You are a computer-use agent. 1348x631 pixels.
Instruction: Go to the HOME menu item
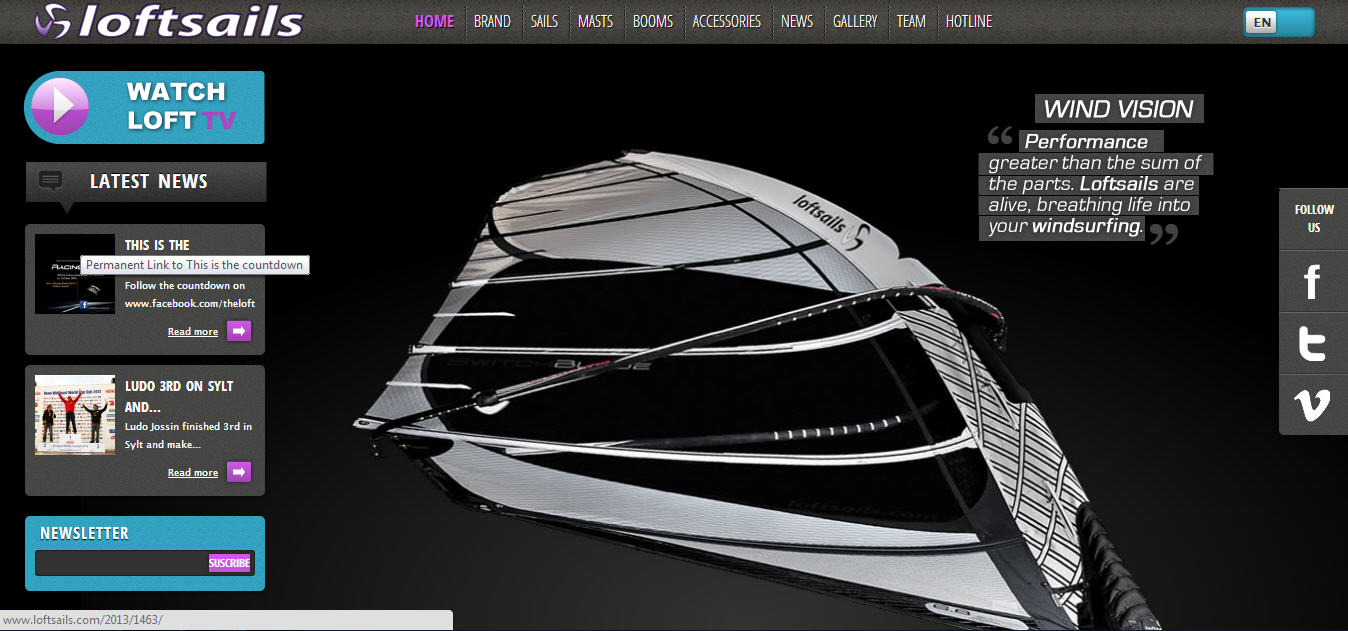(x=434, y=21)
